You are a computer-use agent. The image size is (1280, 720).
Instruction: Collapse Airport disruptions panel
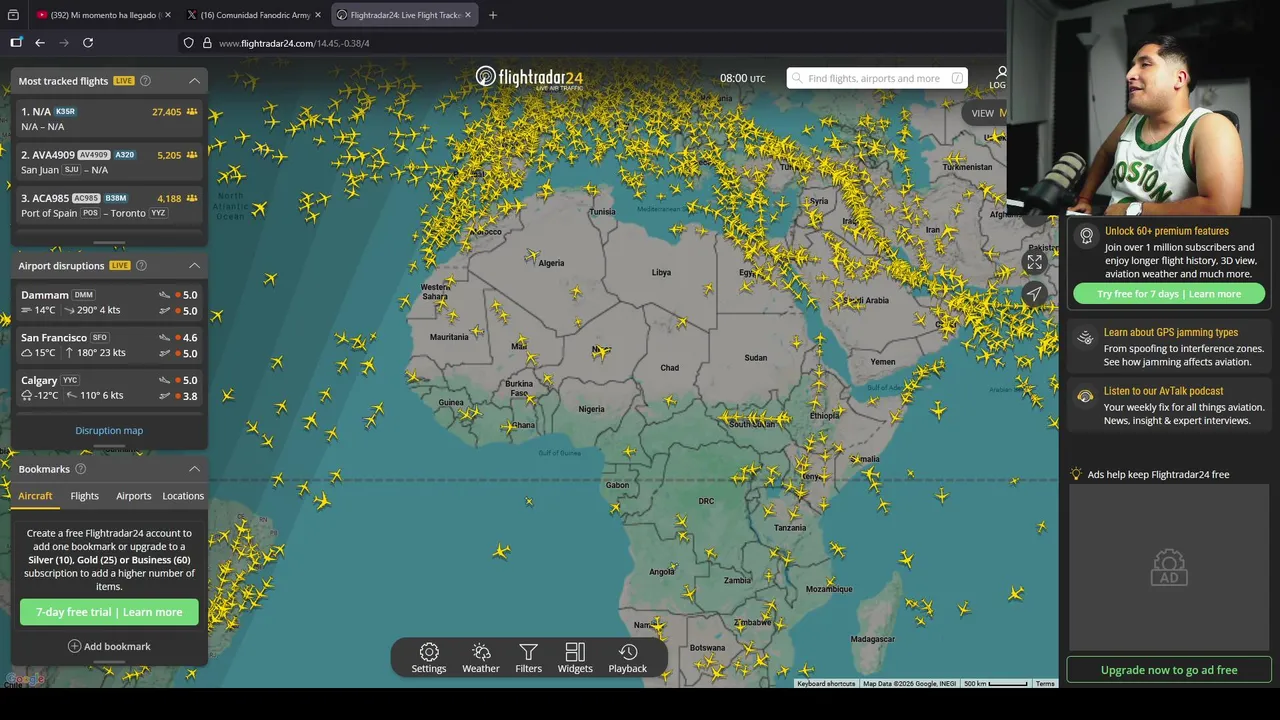click(x=194, y=266)
